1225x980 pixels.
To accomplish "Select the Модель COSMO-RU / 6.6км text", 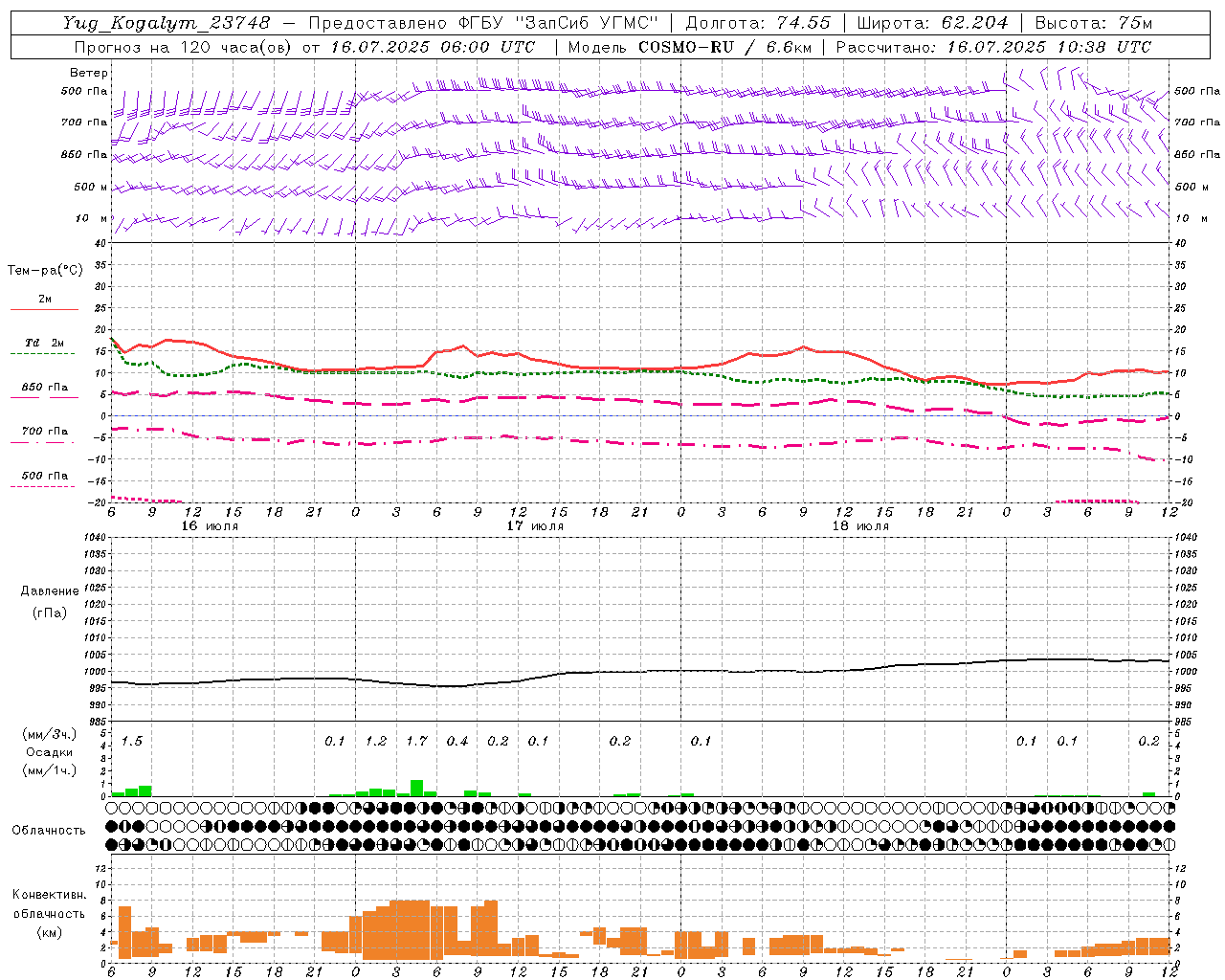I will pyautogui.click(x=689, y=47).
